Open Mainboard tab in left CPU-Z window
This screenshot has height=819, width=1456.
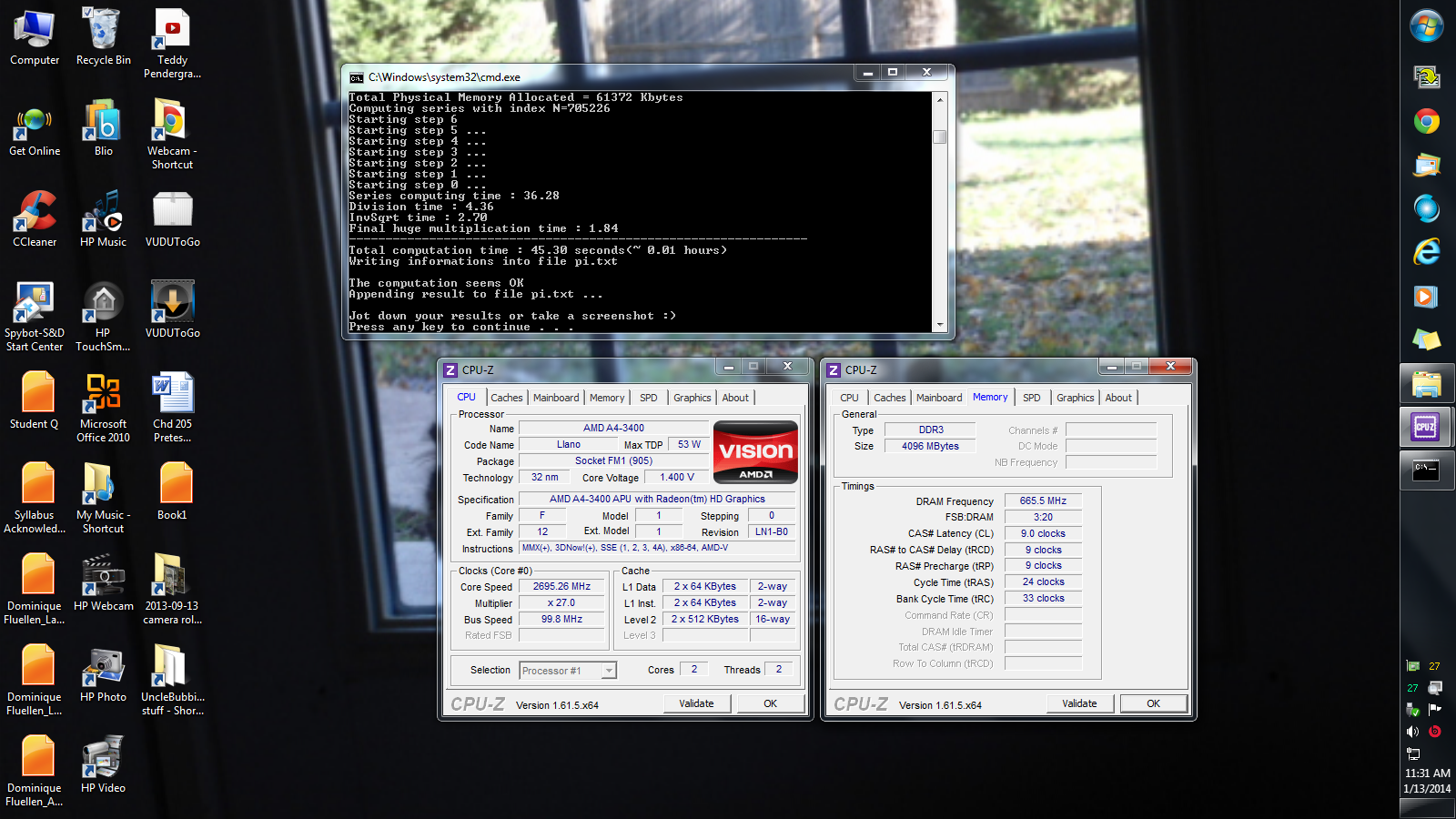point(556,398)
